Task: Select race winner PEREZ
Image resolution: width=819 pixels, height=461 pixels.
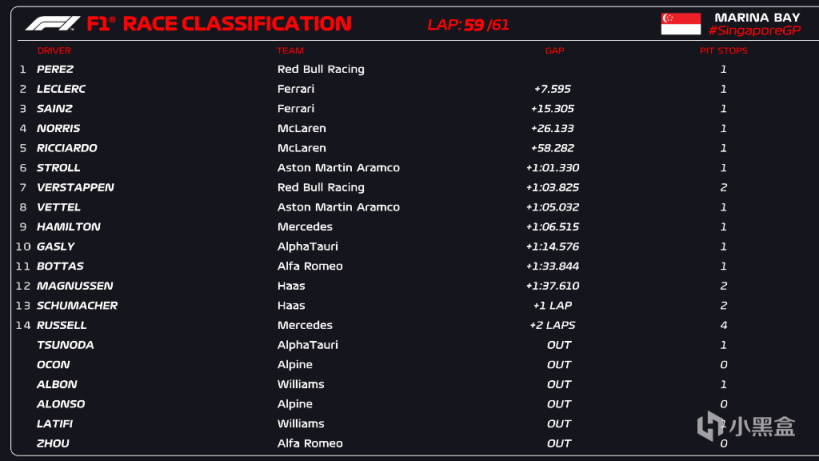Action: pos(55,69)
